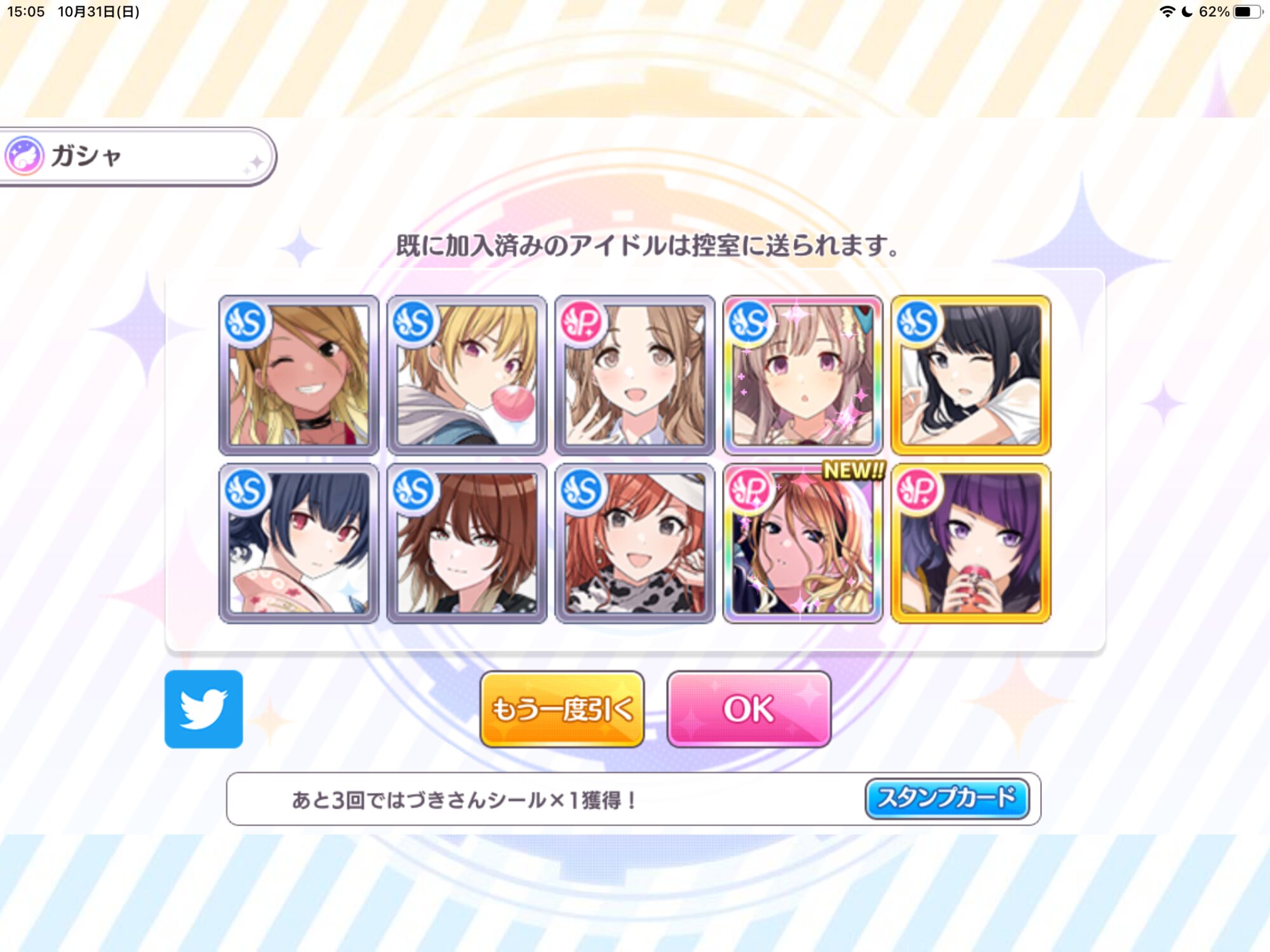The height and width of the screenshot is (952, 1270).
Task: Tap the あと3回 stamp progress message bar
Action: click(633, 799)
